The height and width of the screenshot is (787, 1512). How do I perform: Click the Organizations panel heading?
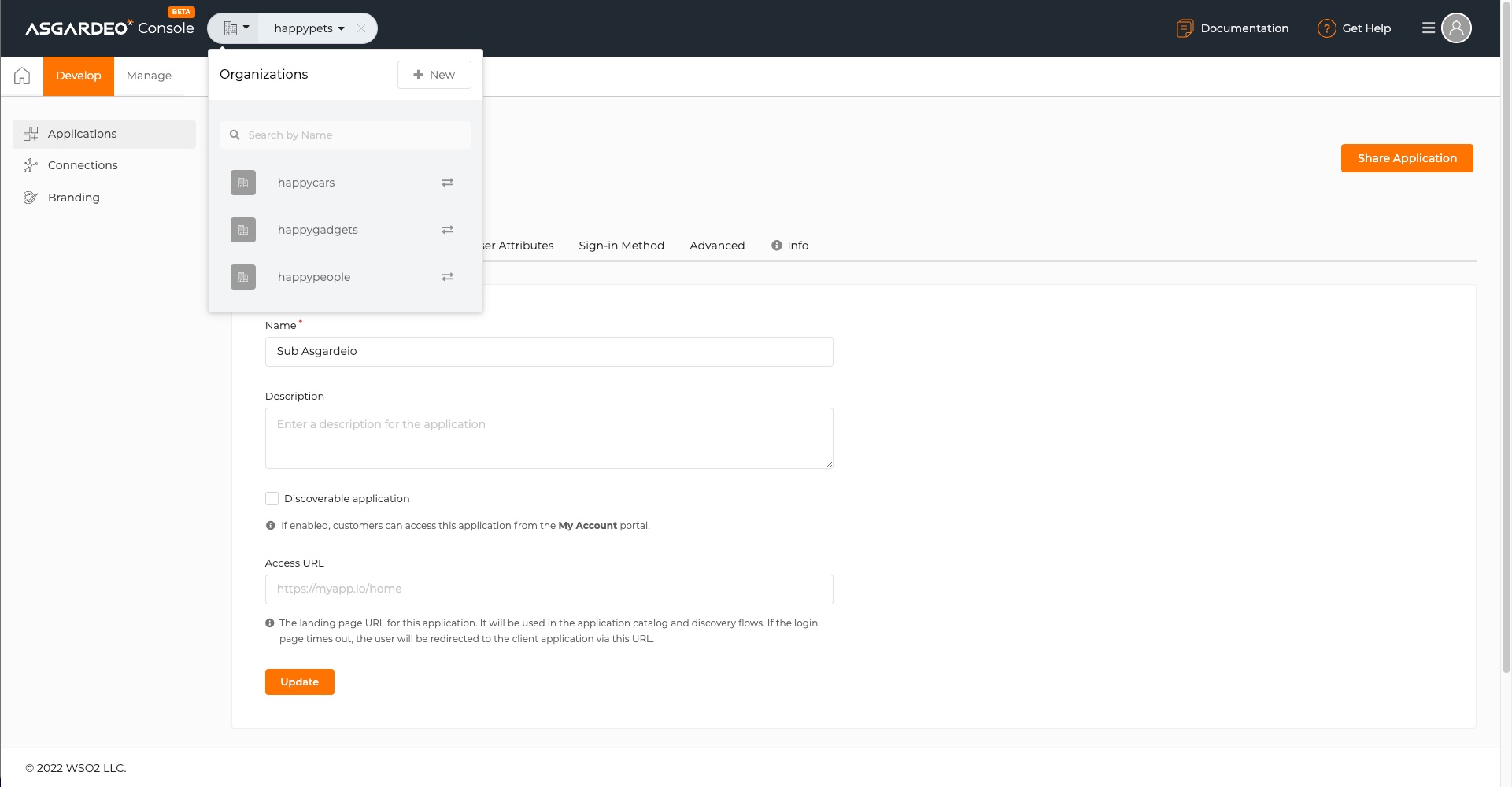264,75
